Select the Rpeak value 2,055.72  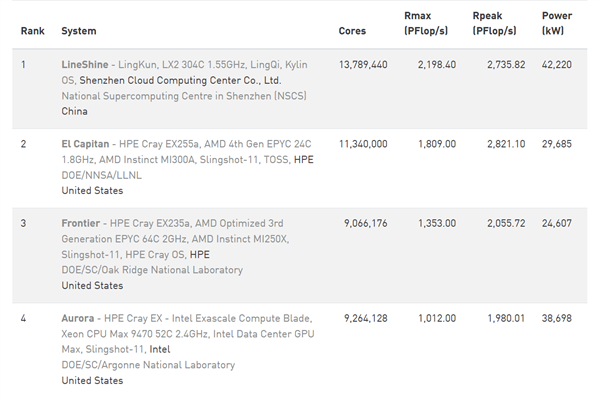(x=506, y=223)
